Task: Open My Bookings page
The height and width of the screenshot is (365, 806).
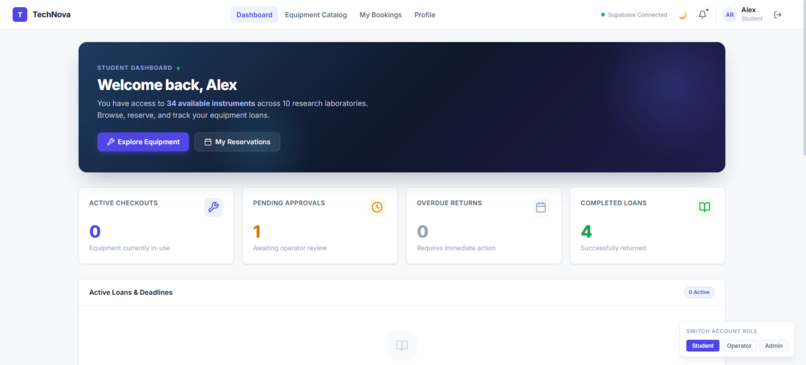Action: pos(380,15)
